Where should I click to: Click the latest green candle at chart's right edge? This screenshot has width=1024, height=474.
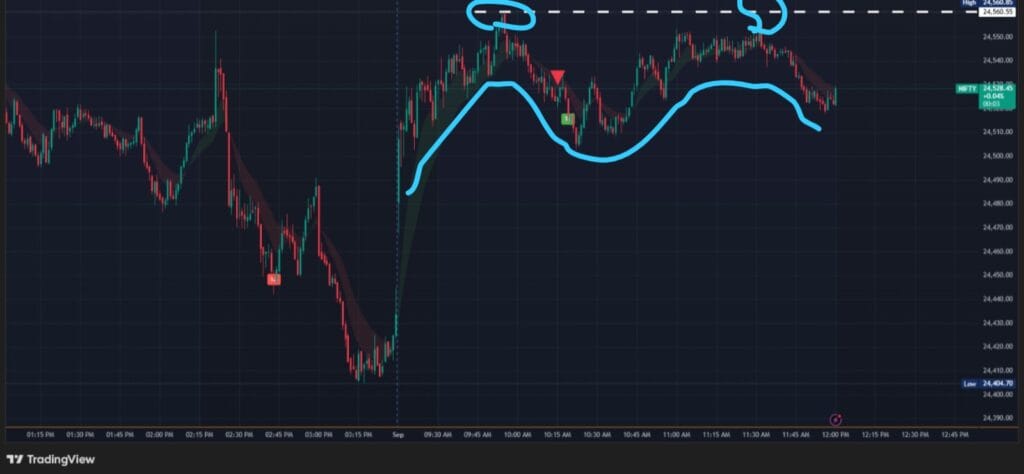coord(835,94)
